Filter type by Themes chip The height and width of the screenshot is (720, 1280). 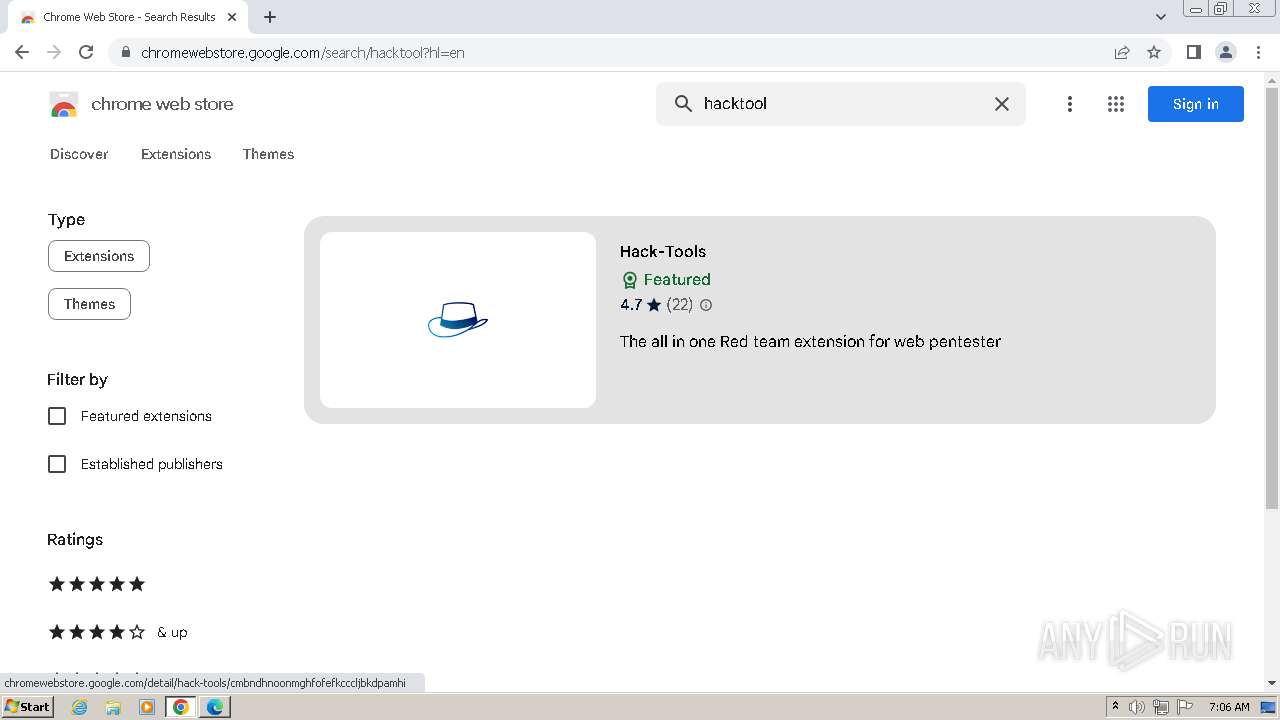pos(89,304)
